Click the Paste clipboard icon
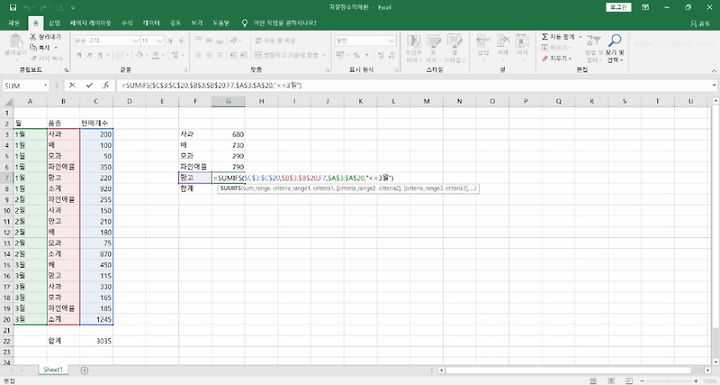 [16, 41]
